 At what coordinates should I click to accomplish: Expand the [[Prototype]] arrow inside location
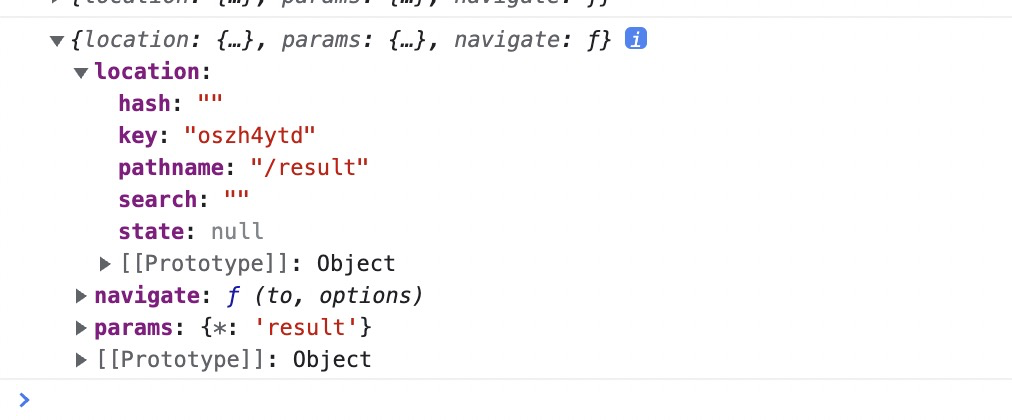tap(106, 264)
